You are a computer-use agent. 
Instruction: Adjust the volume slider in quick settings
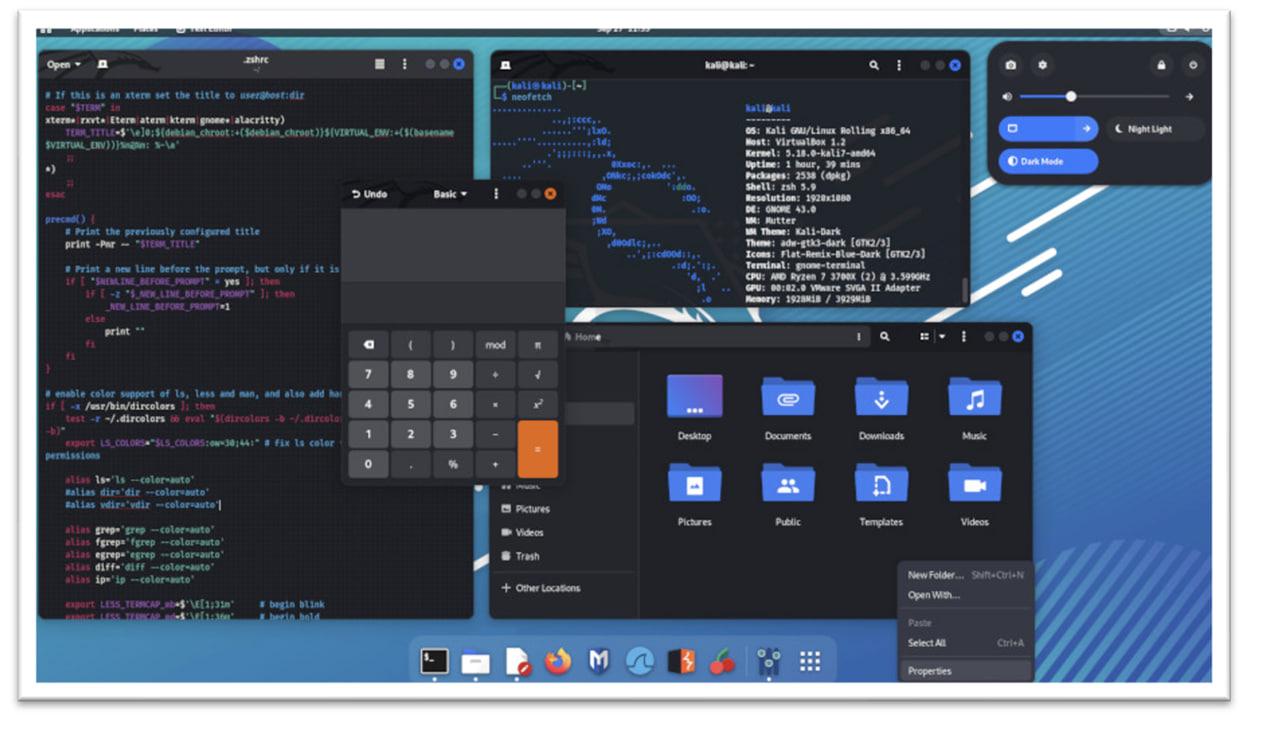click(x=1071, y=97)
